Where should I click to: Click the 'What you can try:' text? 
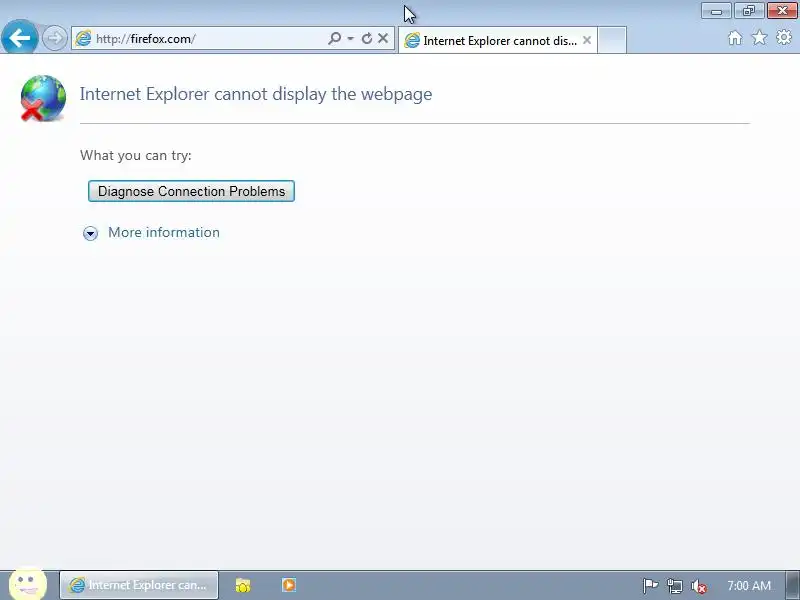coord(136,156)
